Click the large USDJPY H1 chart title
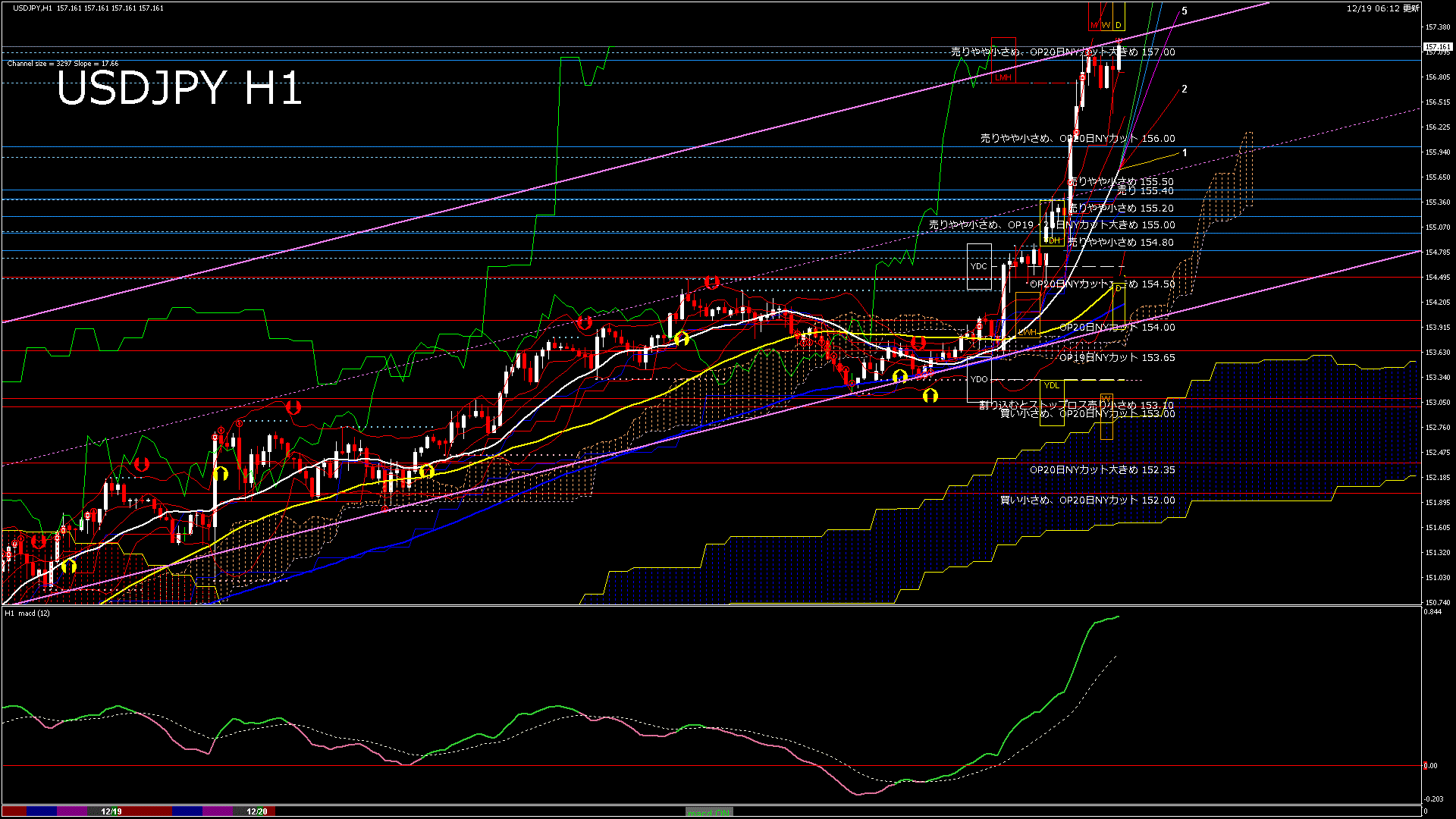Screen dimensions: 1456x819 point(179,89)
